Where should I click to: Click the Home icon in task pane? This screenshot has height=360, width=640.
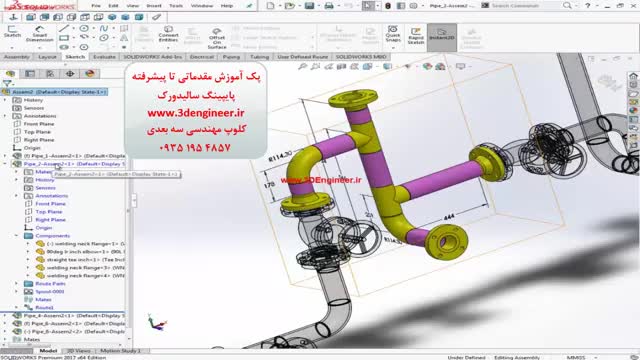(633, 76)
